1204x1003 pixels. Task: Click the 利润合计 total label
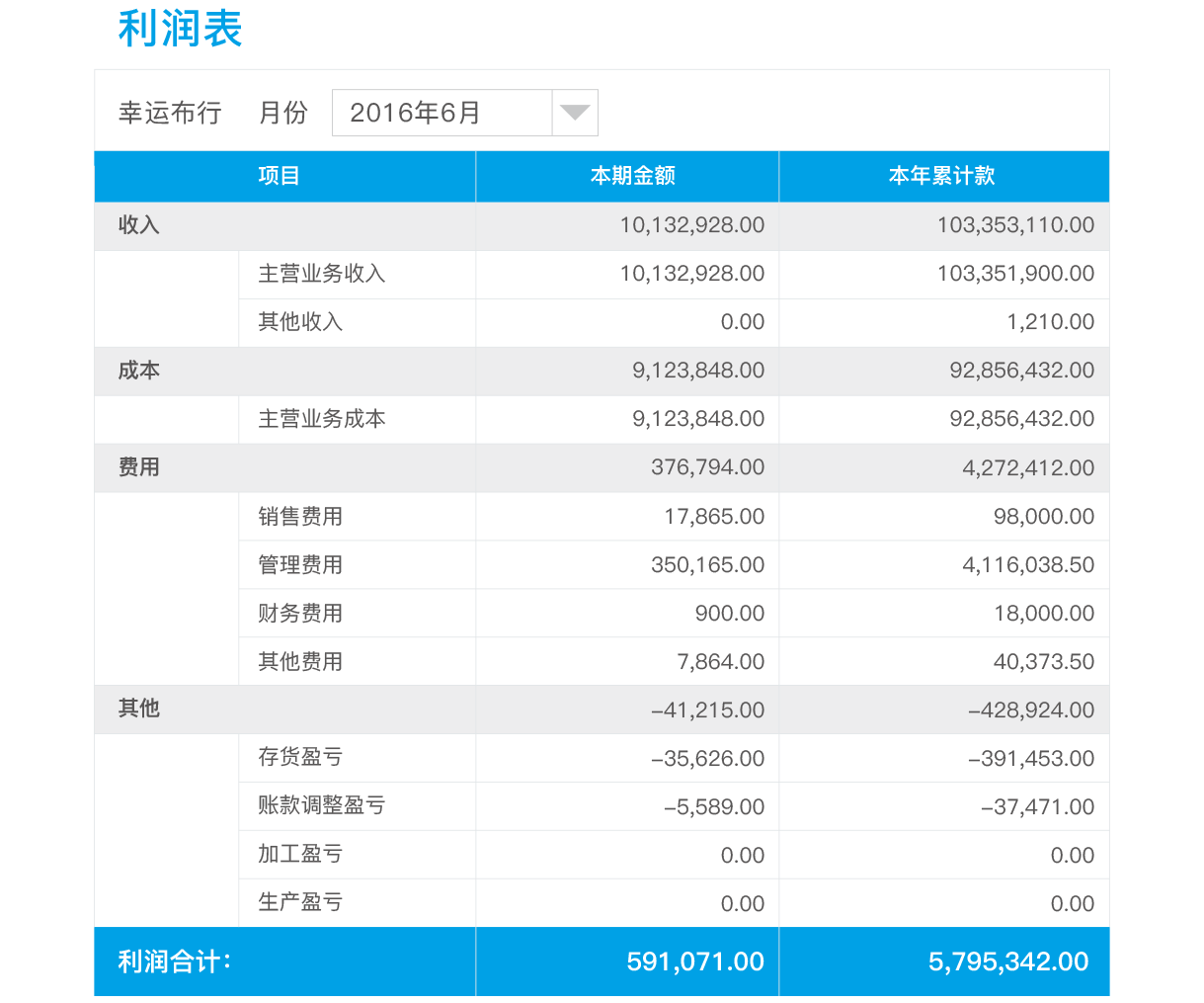point(174,961)
